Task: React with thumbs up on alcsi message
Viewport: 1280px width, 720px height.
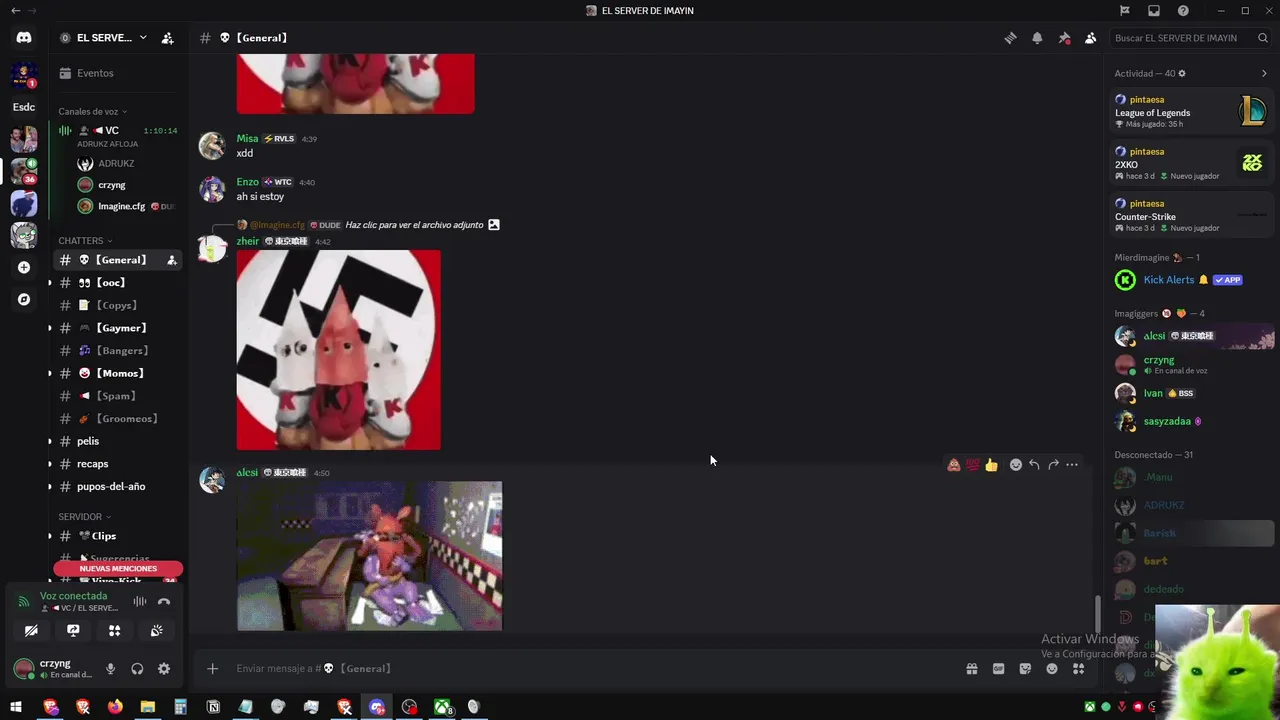Action: click(991, 465)
